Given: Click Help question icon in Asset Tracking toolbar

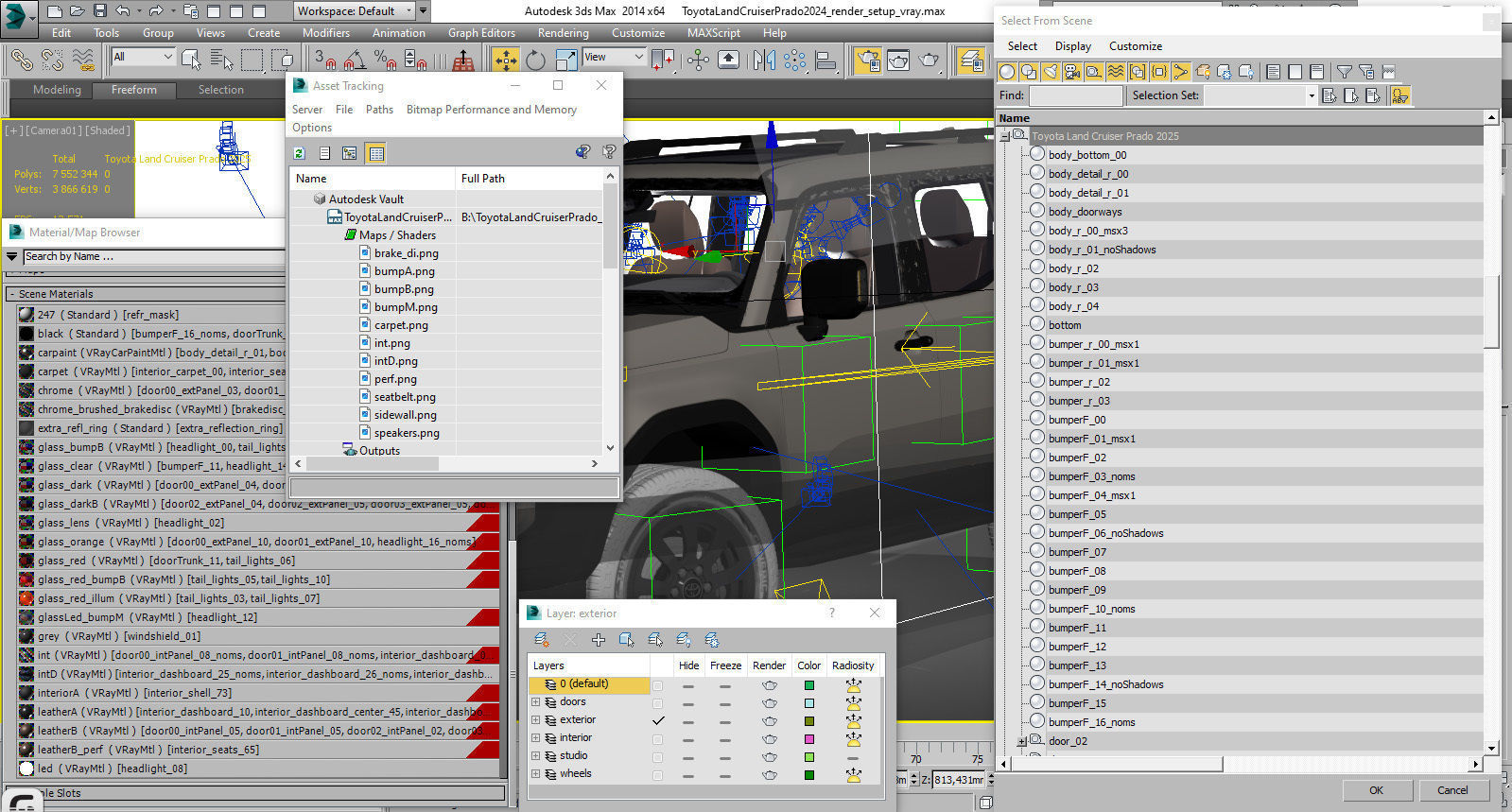Looking at the screenshot, I should [609, 152].
